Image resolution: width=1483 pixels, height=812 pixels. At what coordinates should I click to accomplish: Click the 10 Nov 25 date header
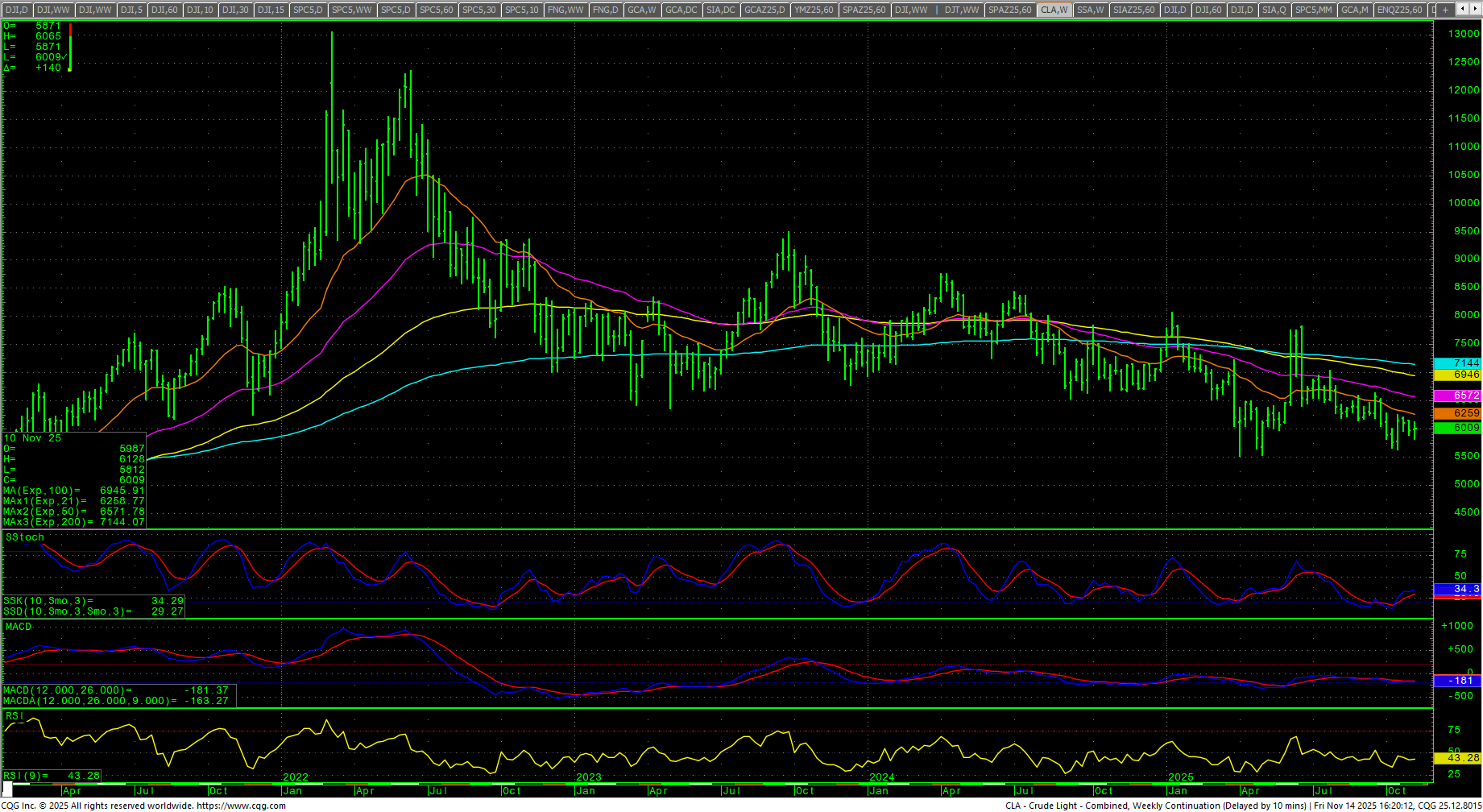(x=32, y=438)
